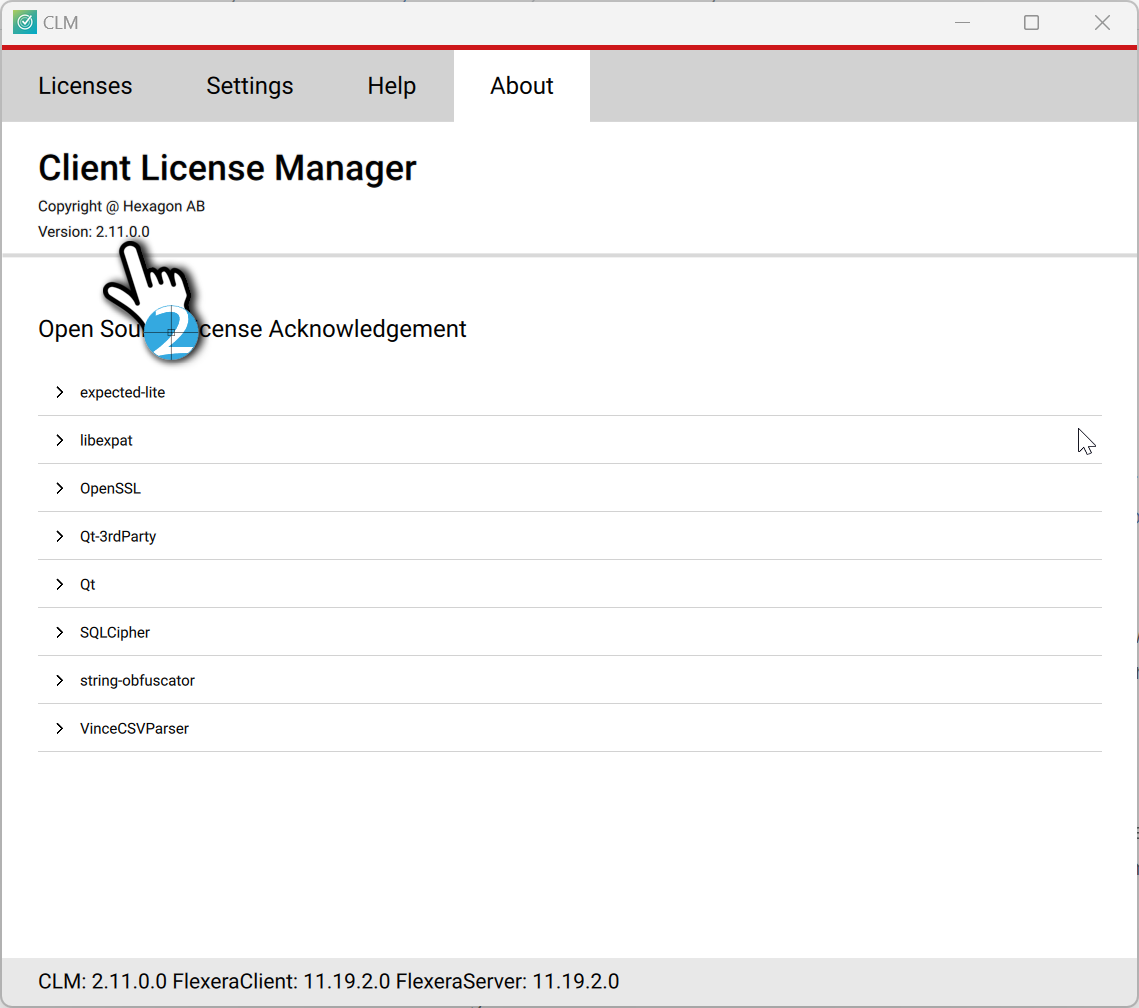Expand the Qt chevron
1139x1008 pixels.
[60, 584]
